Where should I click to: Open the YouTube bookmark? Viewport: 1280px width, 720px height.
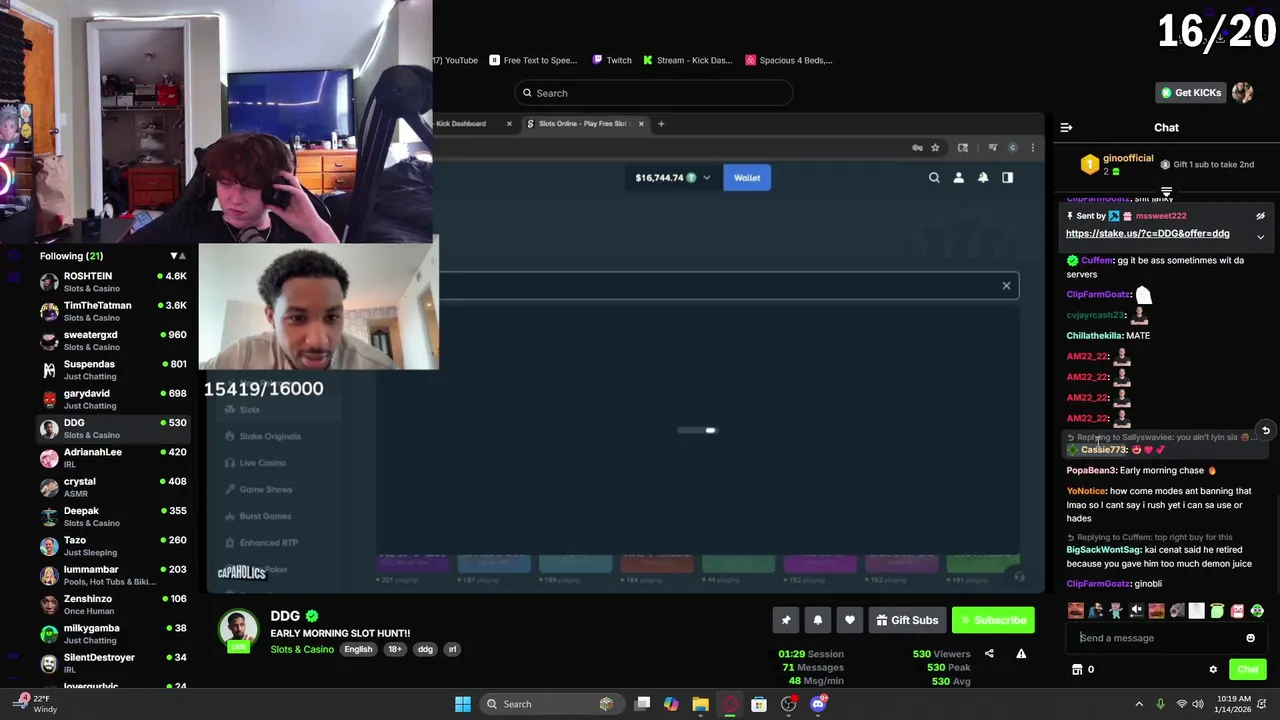457,60
